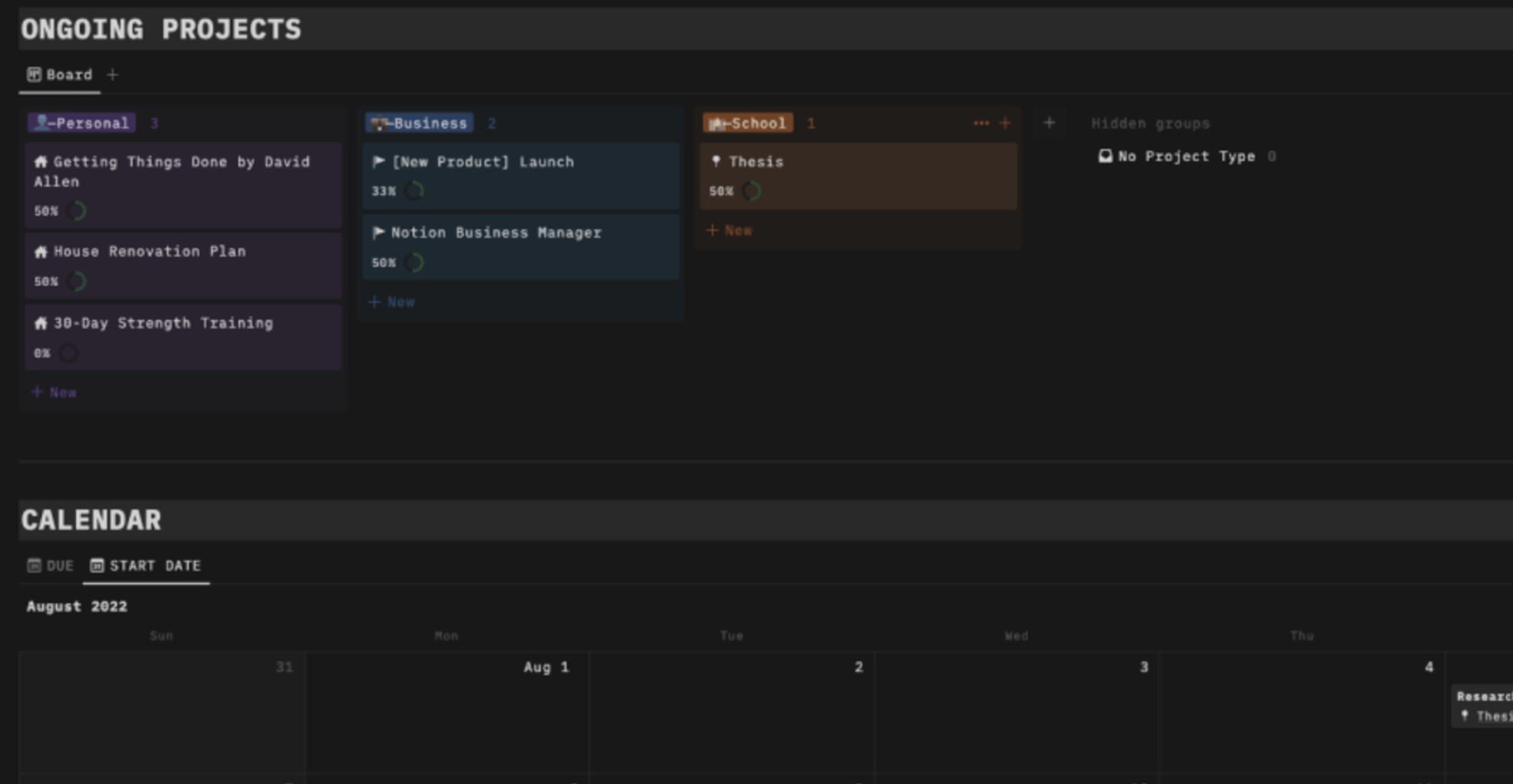Add a new card under Personal
Image resolution: width=1513 pixels, height=784 pixels.
point(54,393)
